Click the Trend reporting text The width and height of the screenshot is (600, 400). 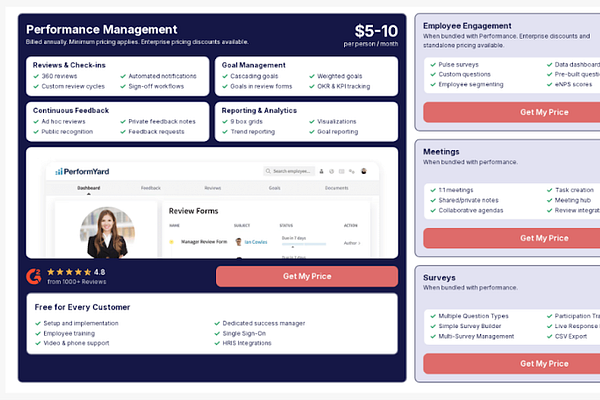(x=253, y=132)
